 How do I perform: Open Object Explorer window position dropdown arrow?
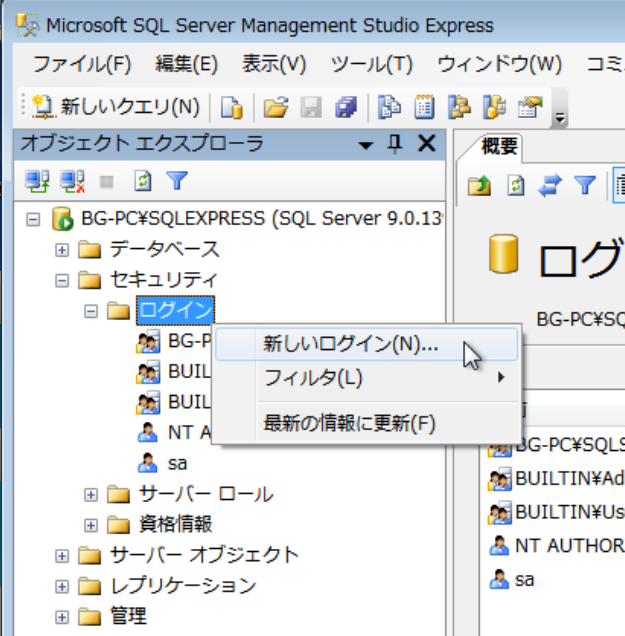[x=365, y=145]
